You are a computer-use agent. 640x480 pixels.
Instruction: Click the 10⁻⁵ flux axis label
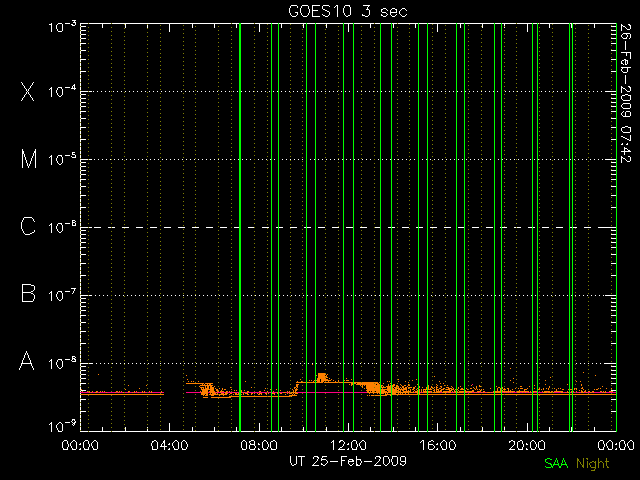coord(62,160)
